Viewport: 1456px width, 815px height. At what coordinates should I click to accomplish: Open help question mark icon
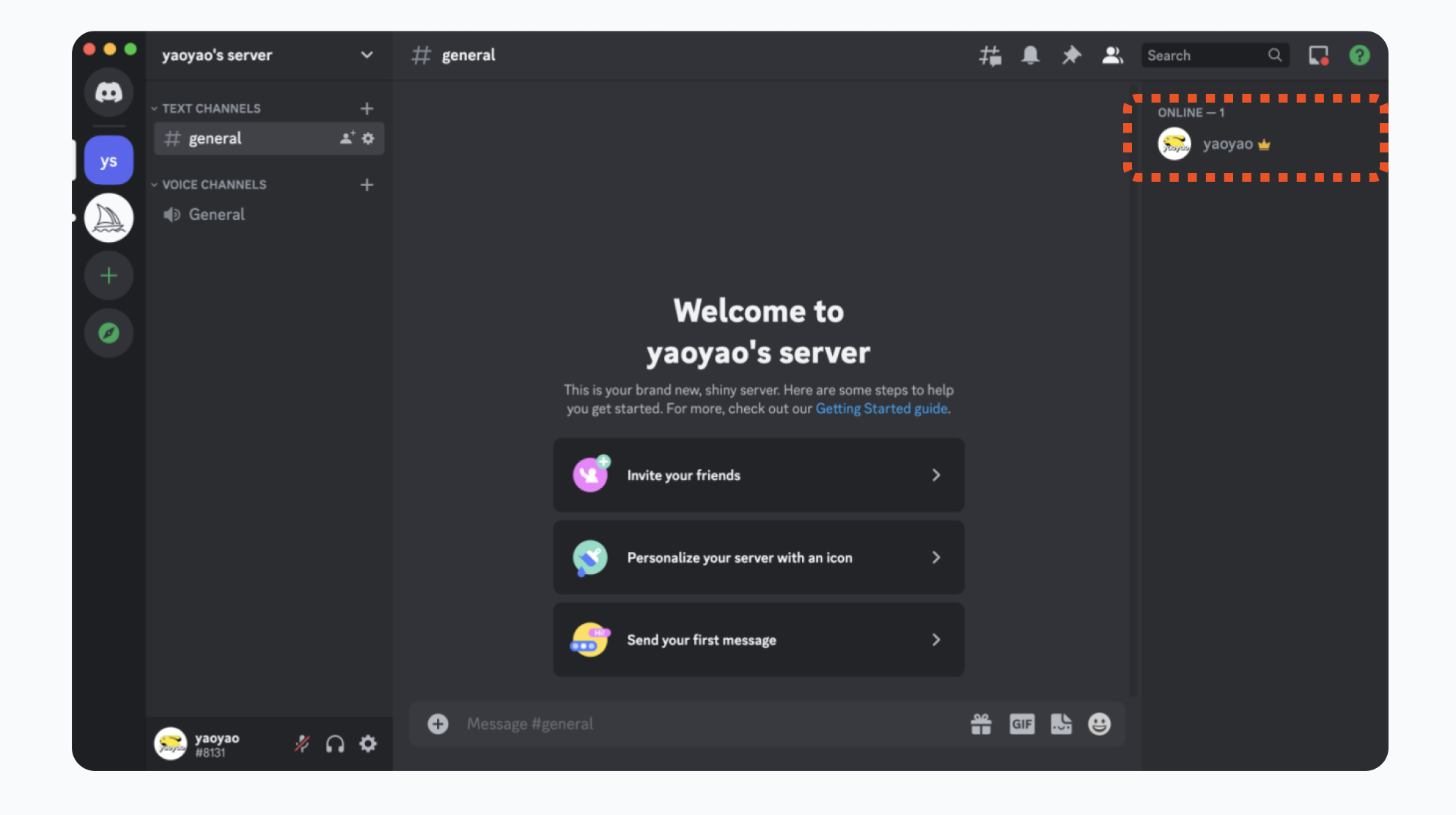[x=1359, y=55]
